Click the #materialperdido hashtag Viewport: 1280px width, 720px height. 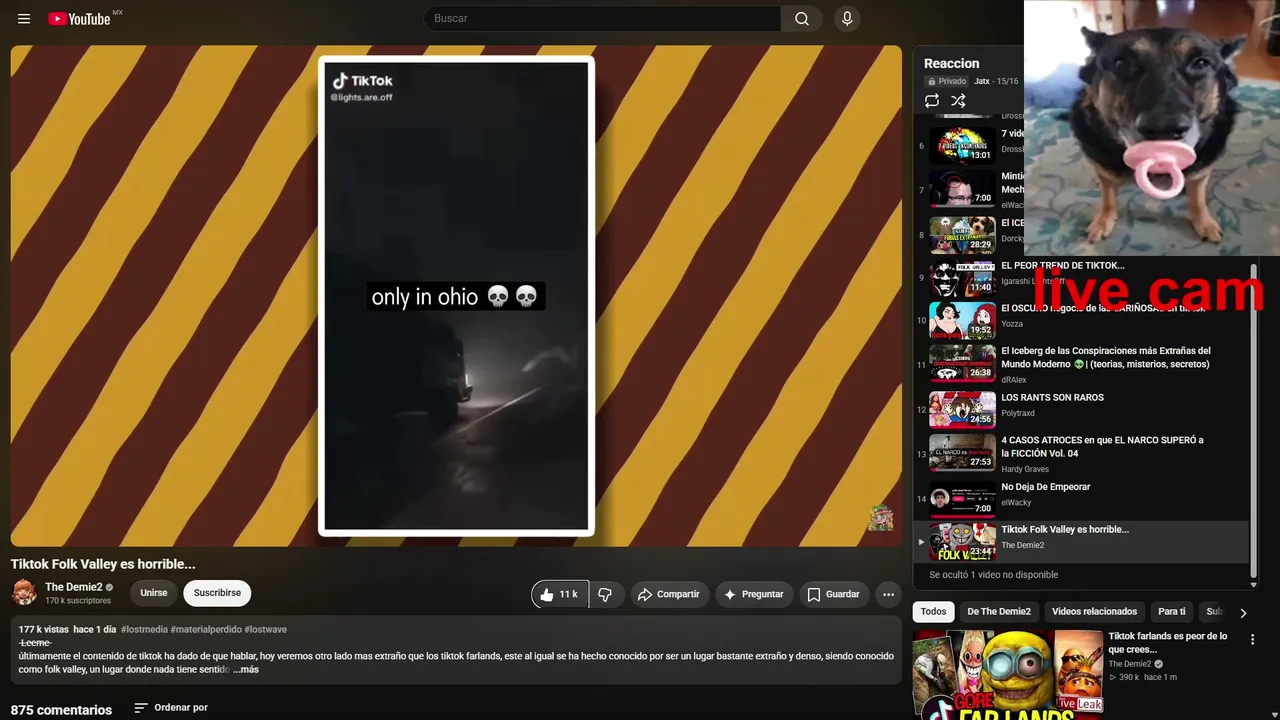click(x=206, y=630)
